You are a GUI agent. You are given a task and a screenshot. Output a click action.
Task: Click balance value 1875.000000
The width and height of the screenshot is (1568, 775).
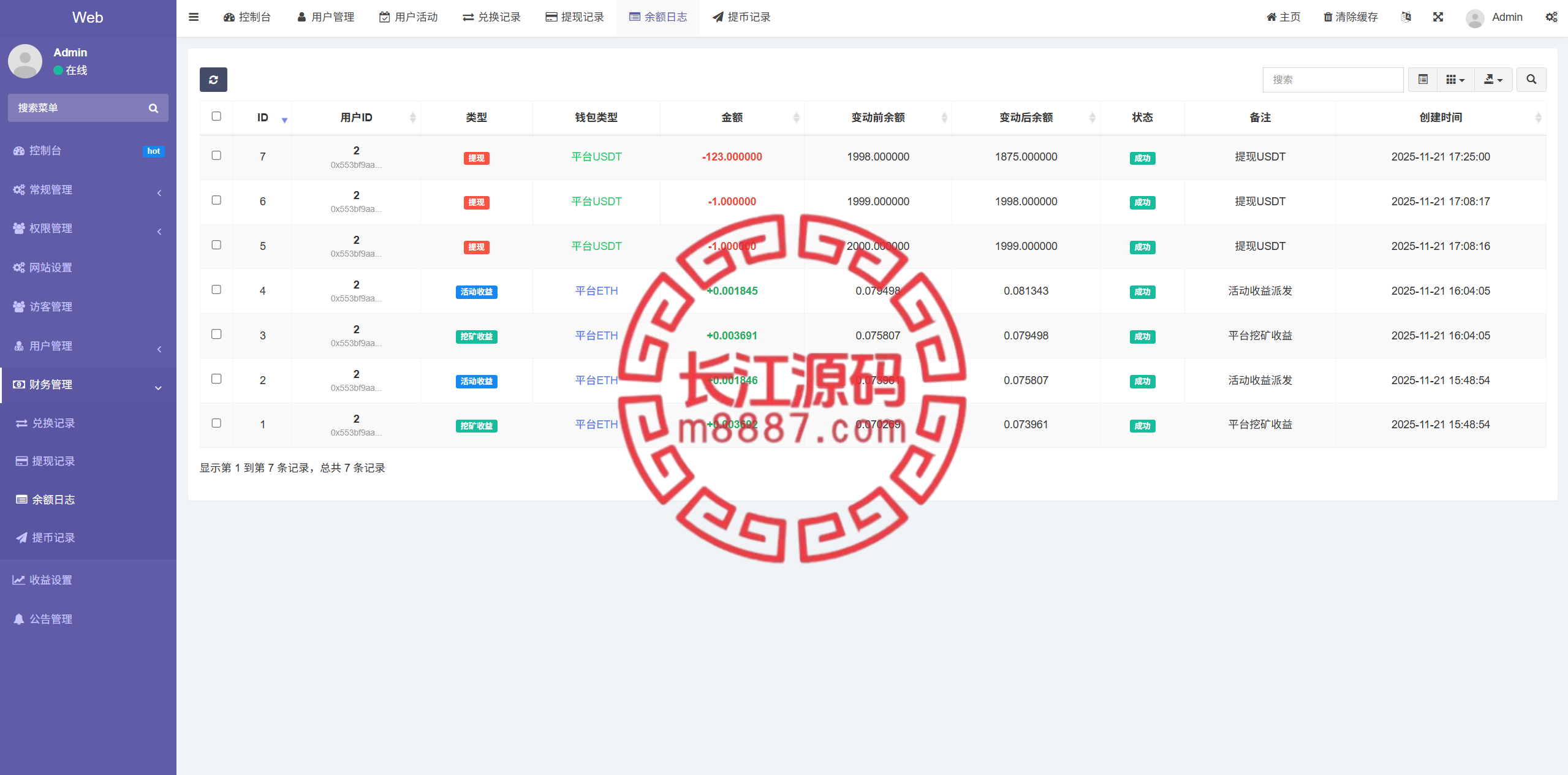pyautogui.click(x=1026, y=157)
